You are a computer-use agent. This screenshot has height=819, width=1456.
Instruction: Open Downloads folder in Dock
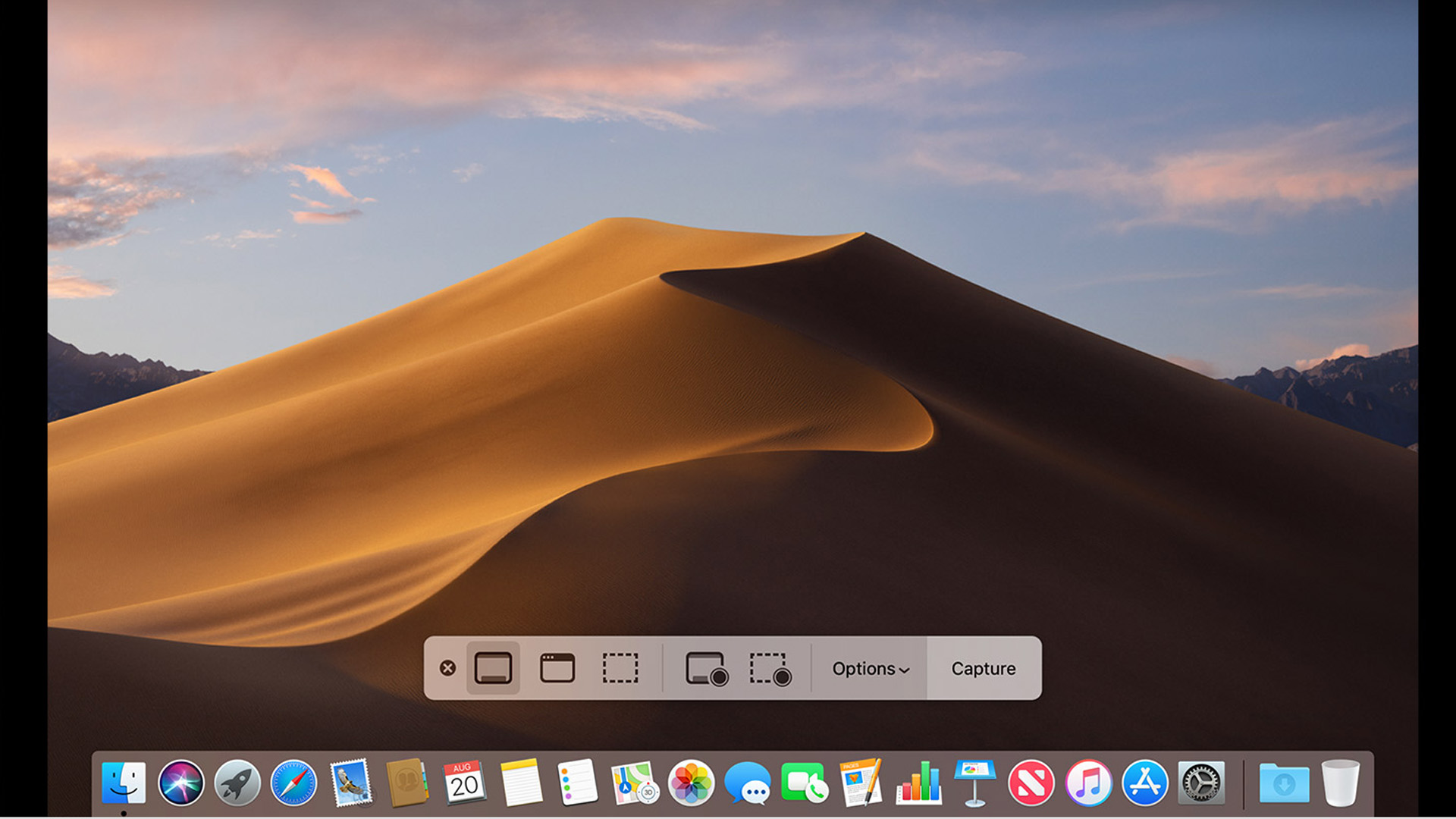click(1284, 783)
